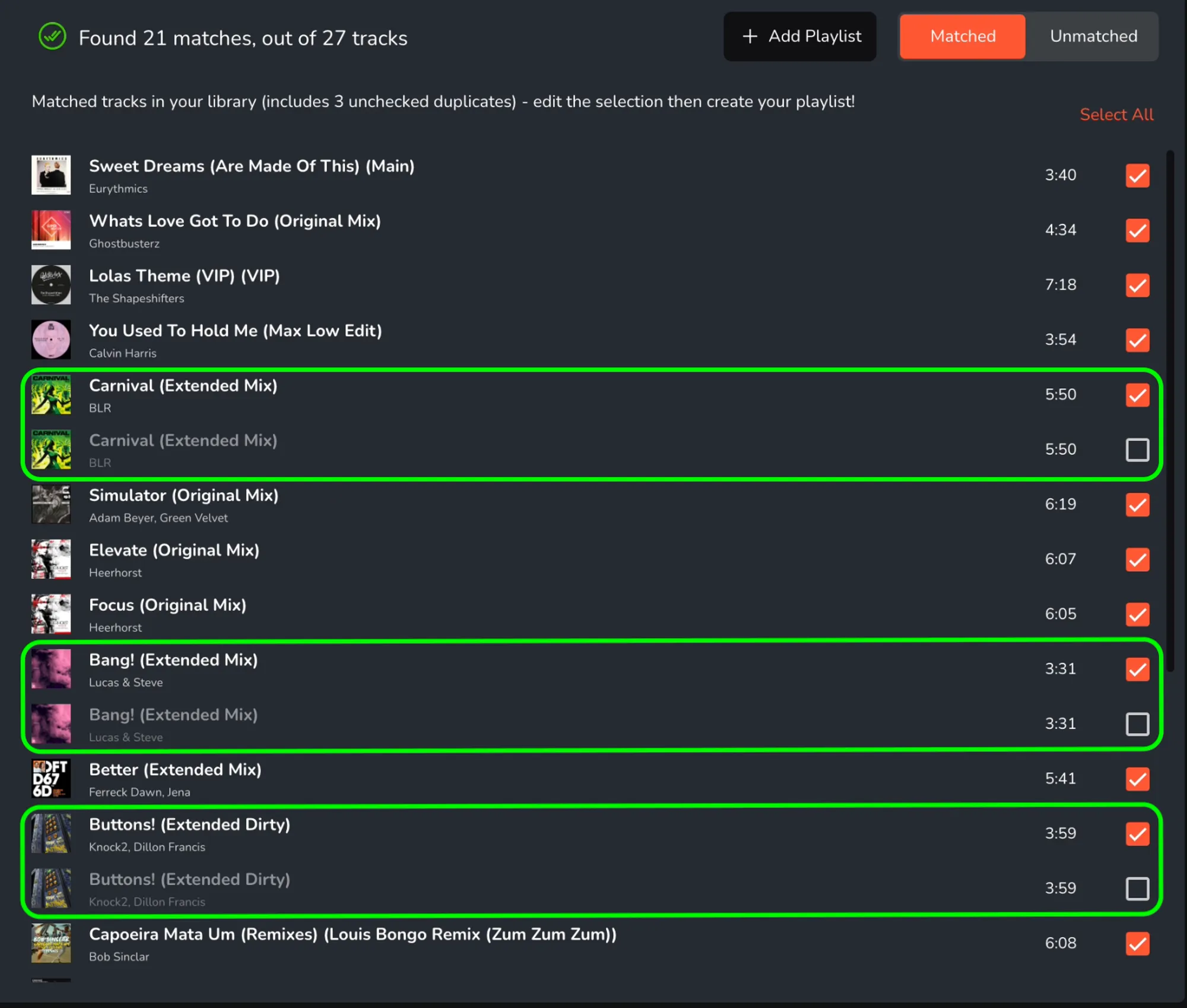Switch to the Matched tab

coord(962,36)
